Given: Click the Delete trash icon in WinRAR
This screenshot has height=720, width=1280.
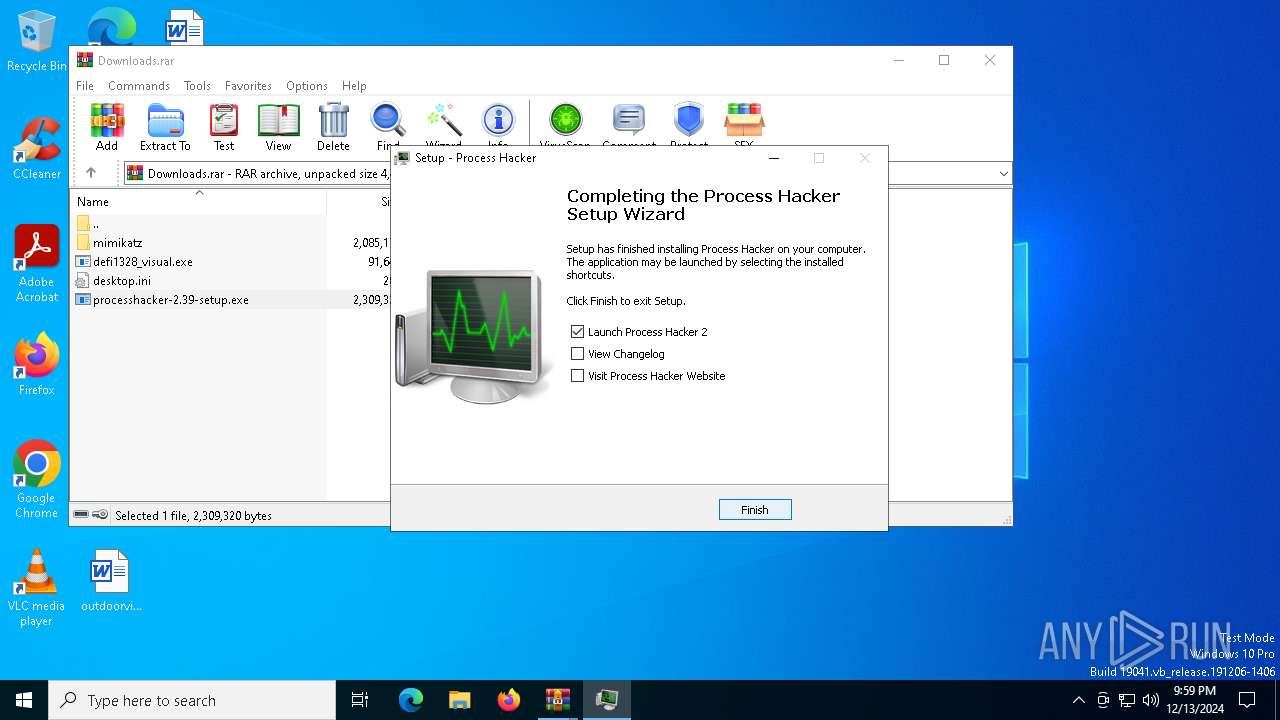Looking at the screenshot, I should click(x=333, y=127).
